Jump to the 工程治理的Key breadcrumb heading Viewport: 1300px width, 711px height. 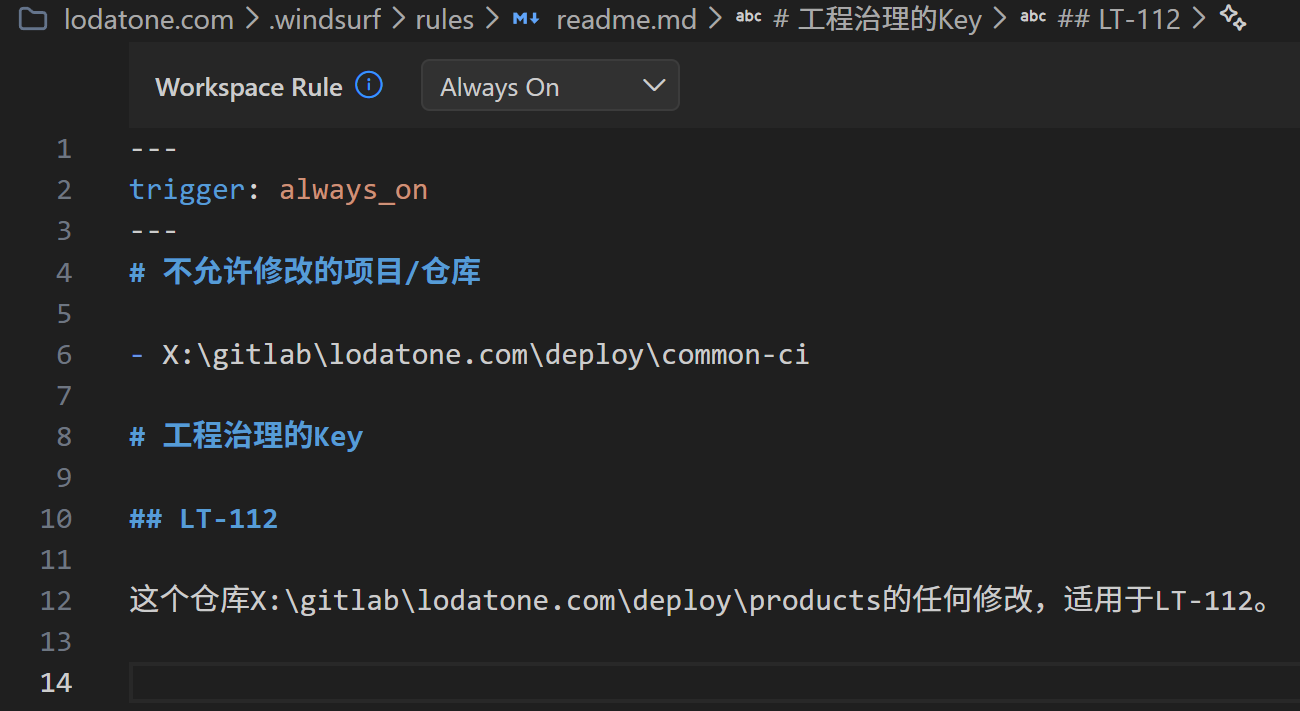click(878, 19)
